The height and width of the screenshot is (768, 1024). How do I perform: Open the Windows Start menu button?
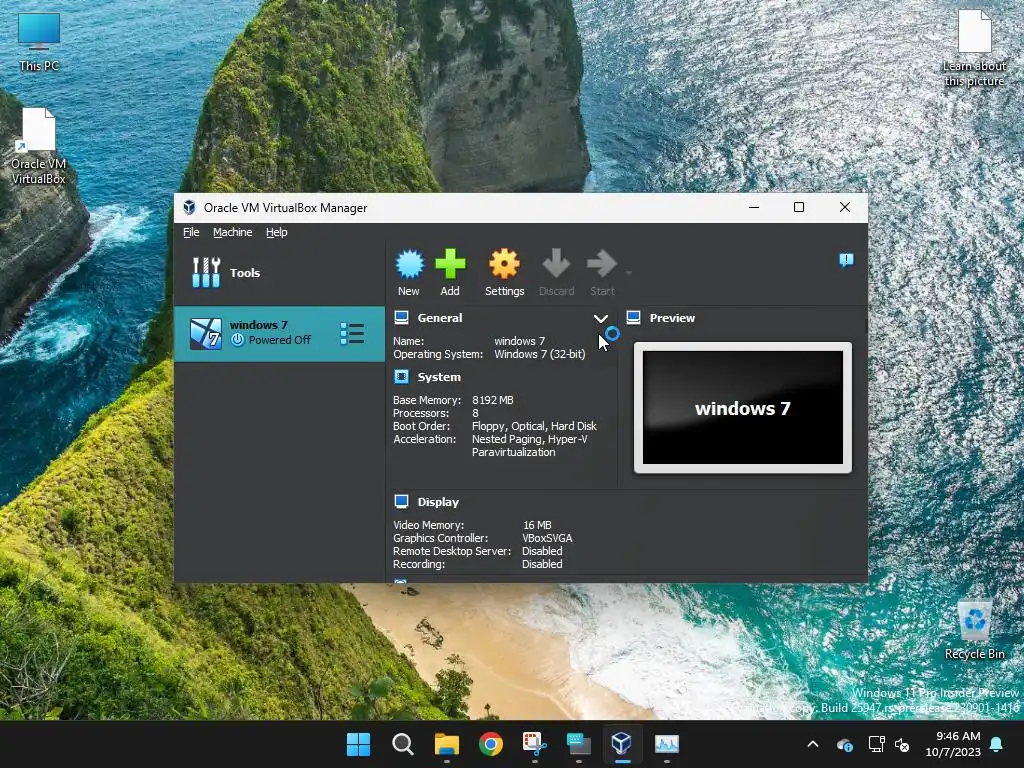358,744
